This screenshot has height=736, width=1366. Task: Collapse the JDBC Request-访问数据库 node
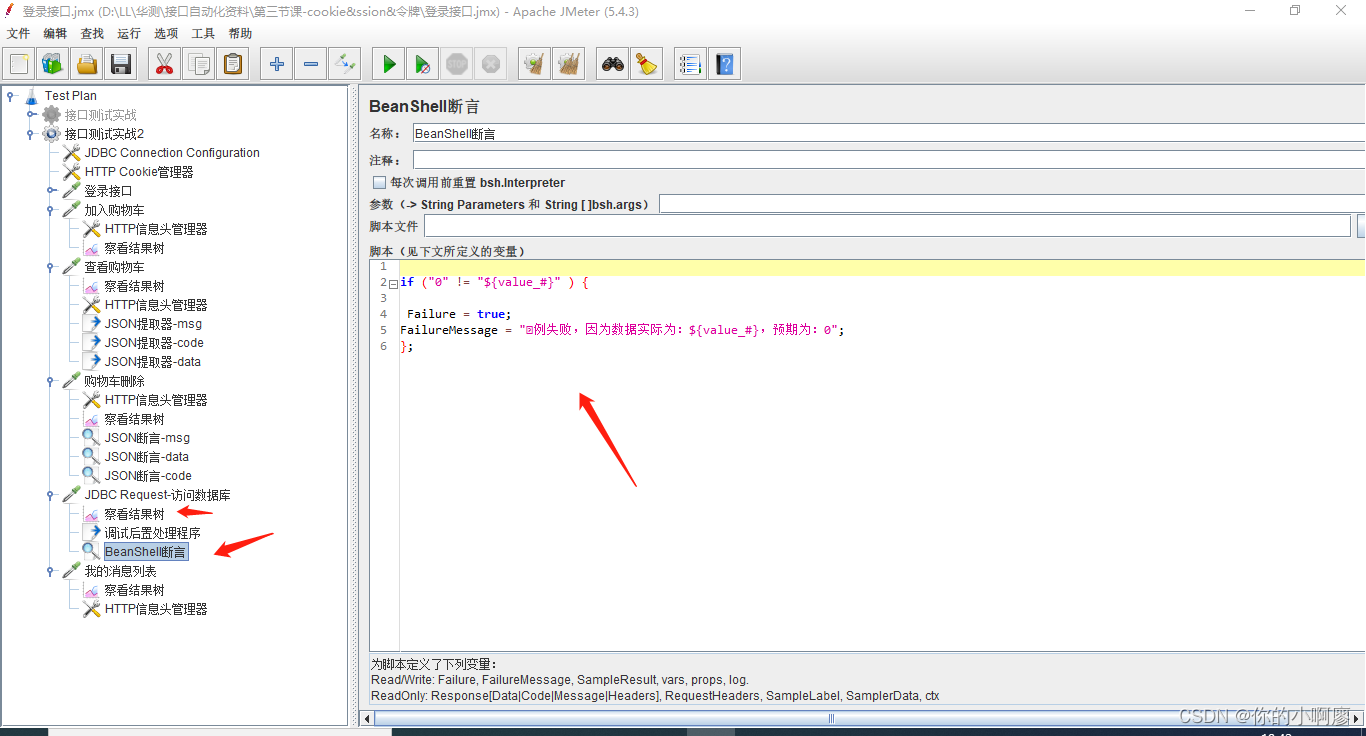[51, 495]
